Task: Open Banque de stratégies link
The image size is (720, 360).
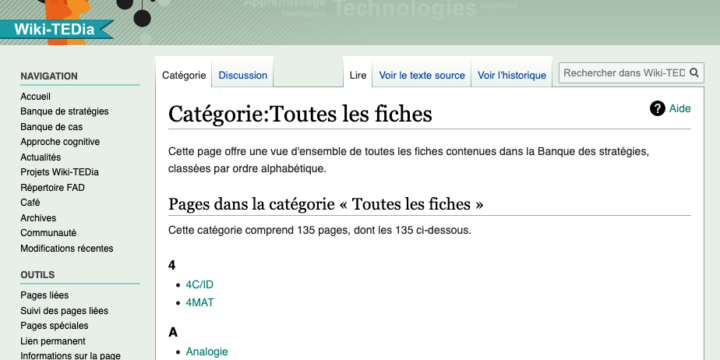Action: tap(64, 112)
